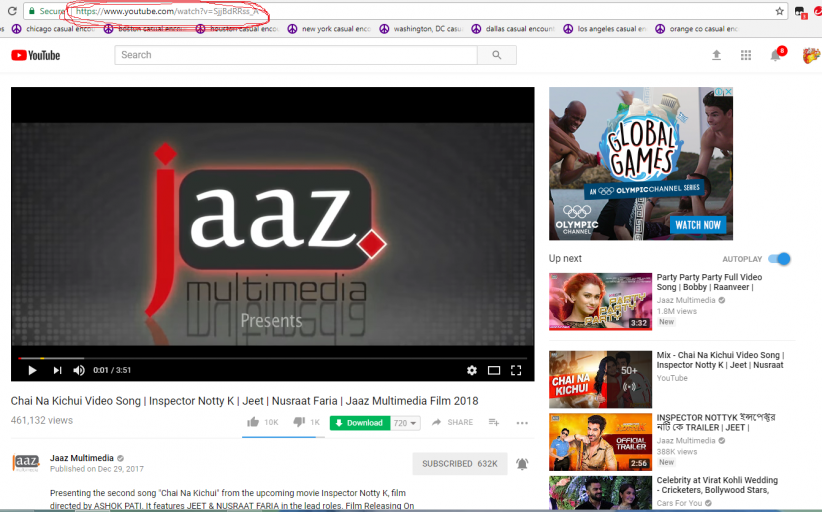The width and height of the screenshot is (822, 512).
Task: Switch to theater mode view
Action: click(x=494, y=370)
